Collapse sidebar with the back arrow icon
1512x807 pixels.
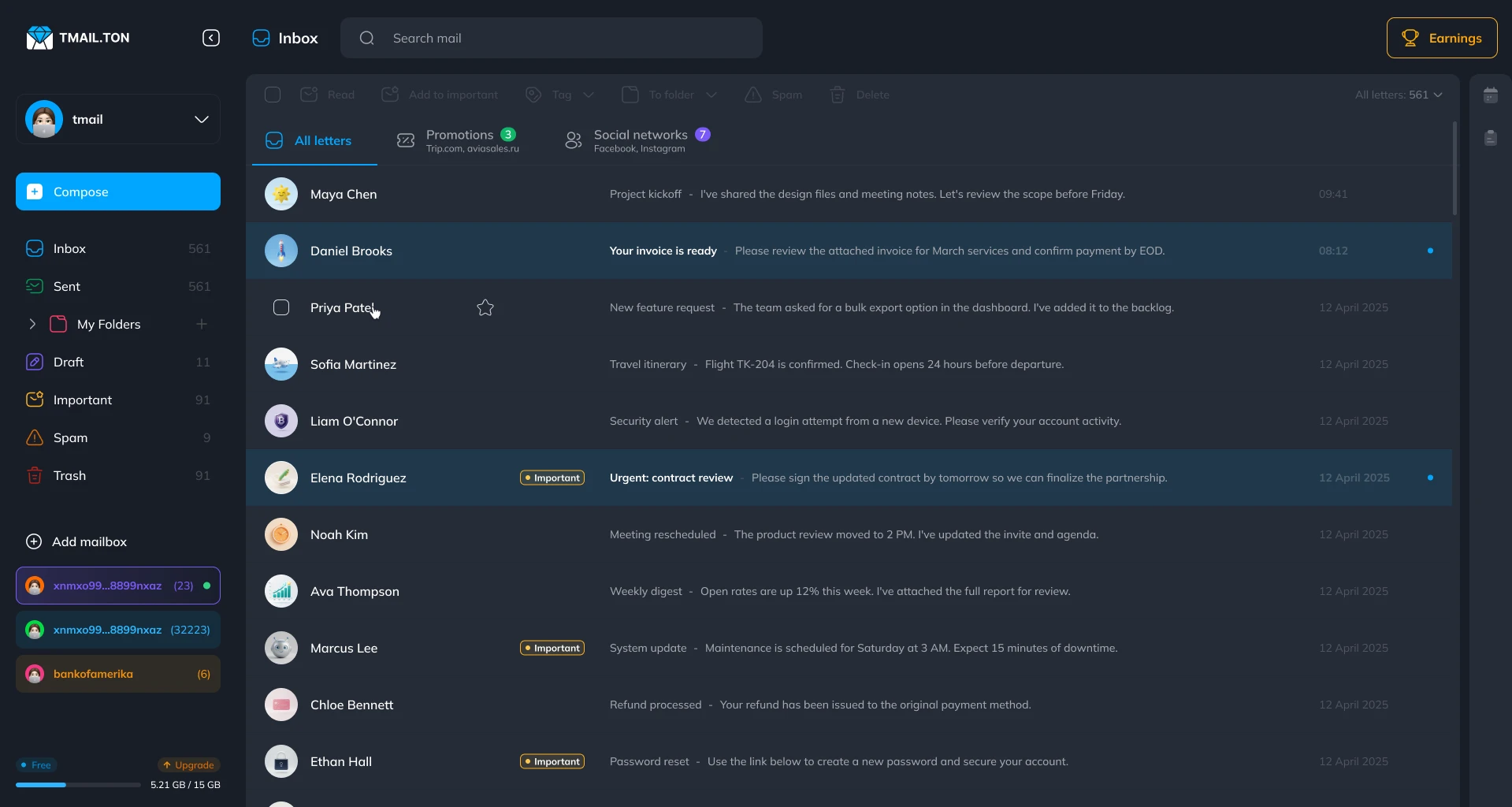point(211,38)
